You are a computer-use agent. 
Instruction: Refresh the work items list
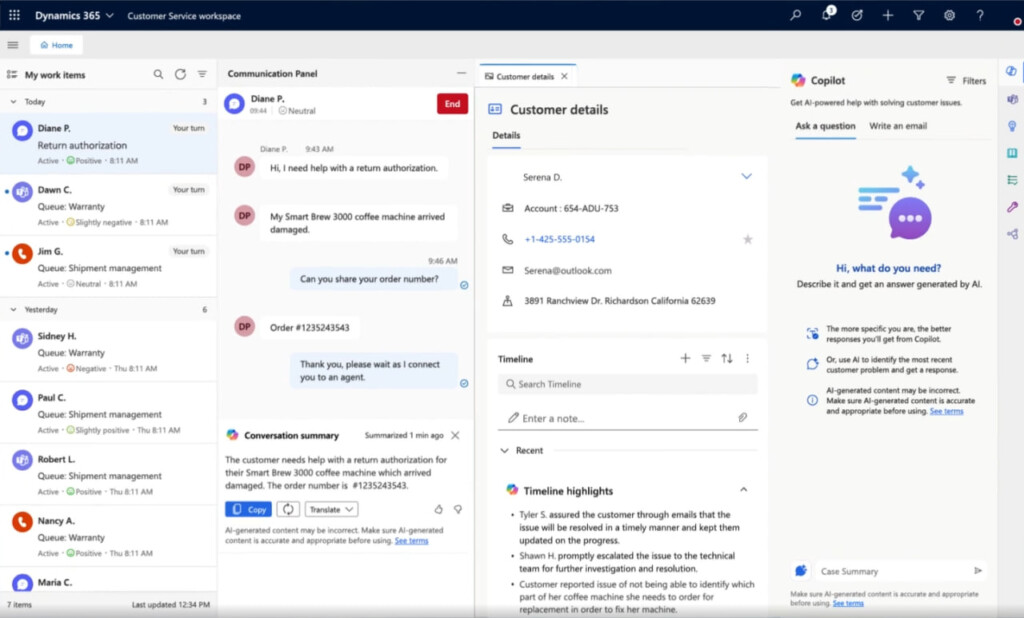pyautogui.click(x=180, y=74)
